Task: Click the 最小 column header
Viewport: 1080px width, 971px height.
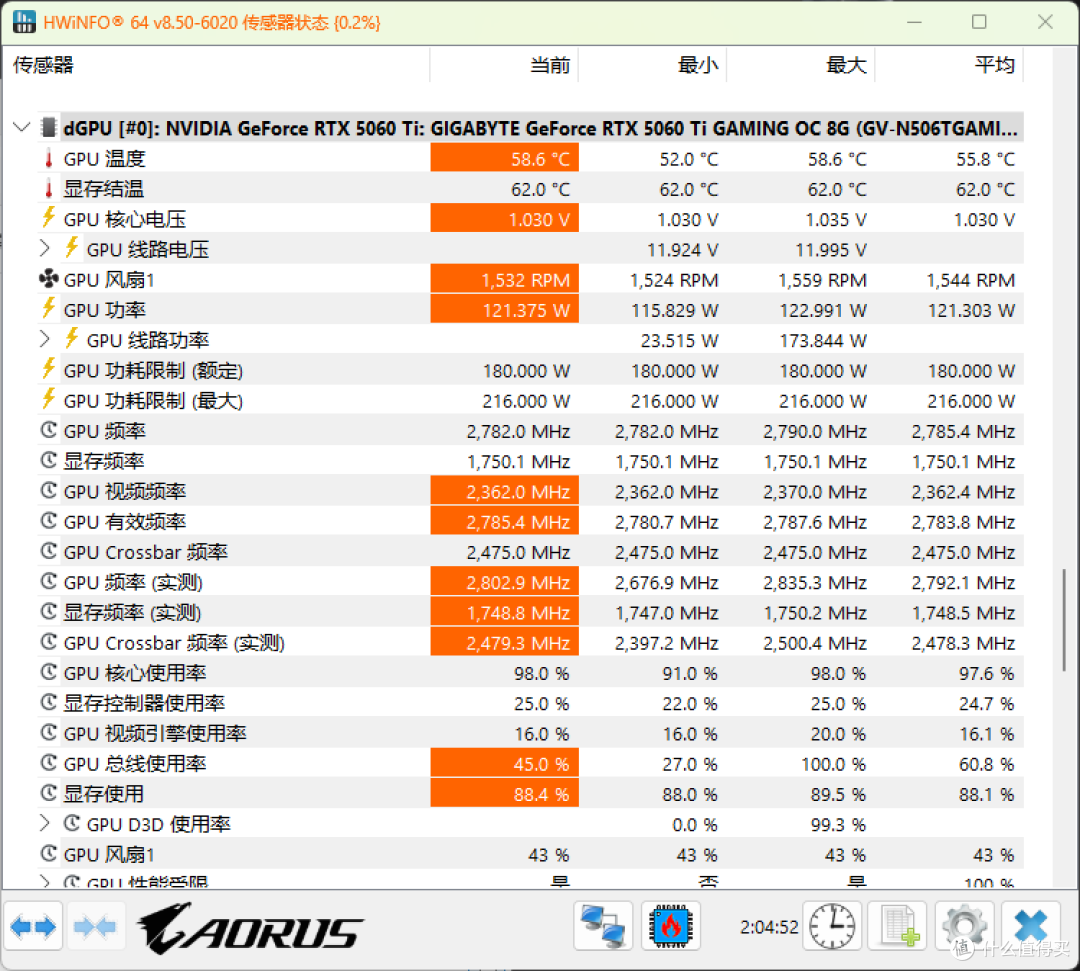Action: pyautogui.click(x=652, y=65)
